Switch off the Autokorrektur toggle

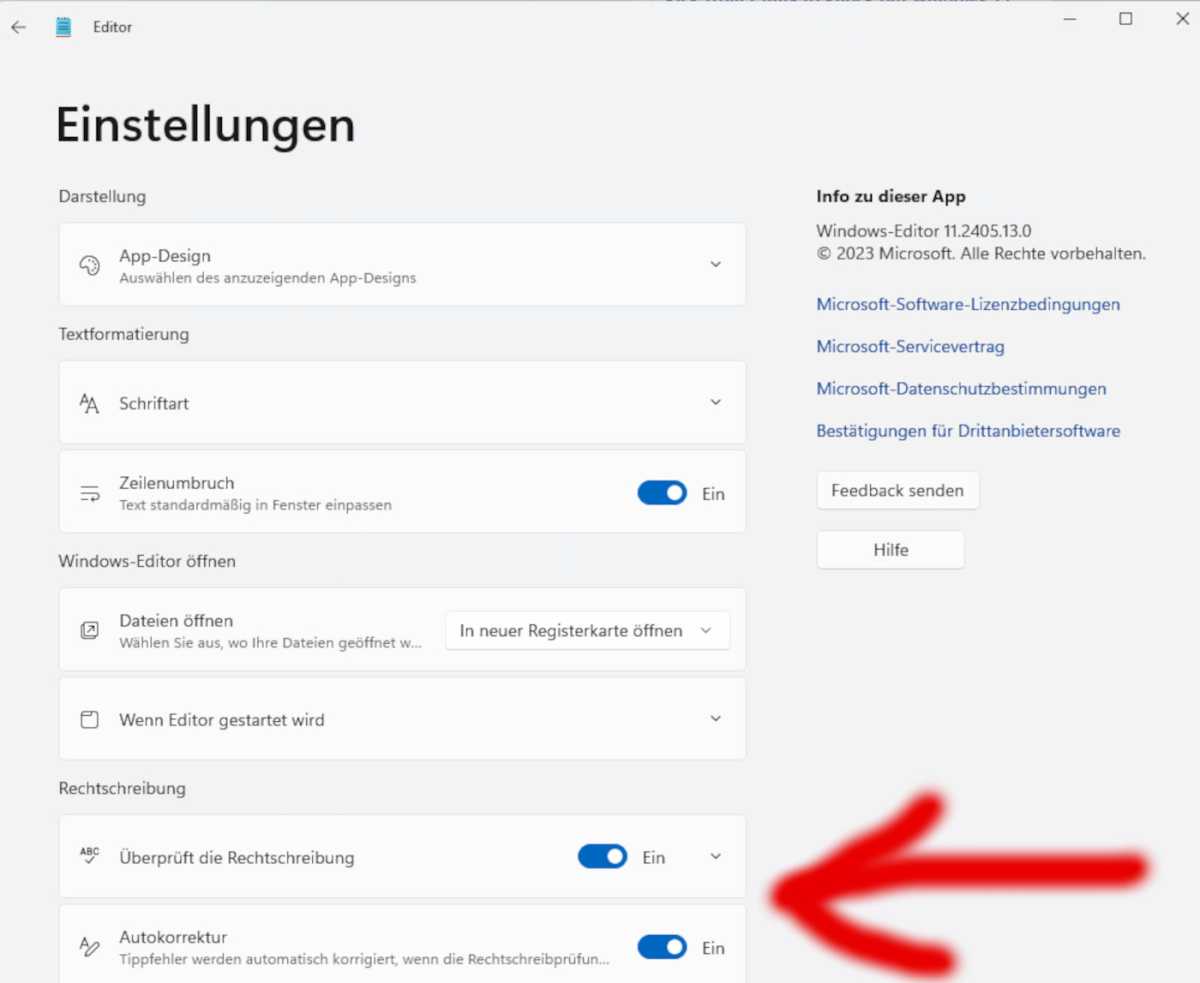tap(662, 947)
